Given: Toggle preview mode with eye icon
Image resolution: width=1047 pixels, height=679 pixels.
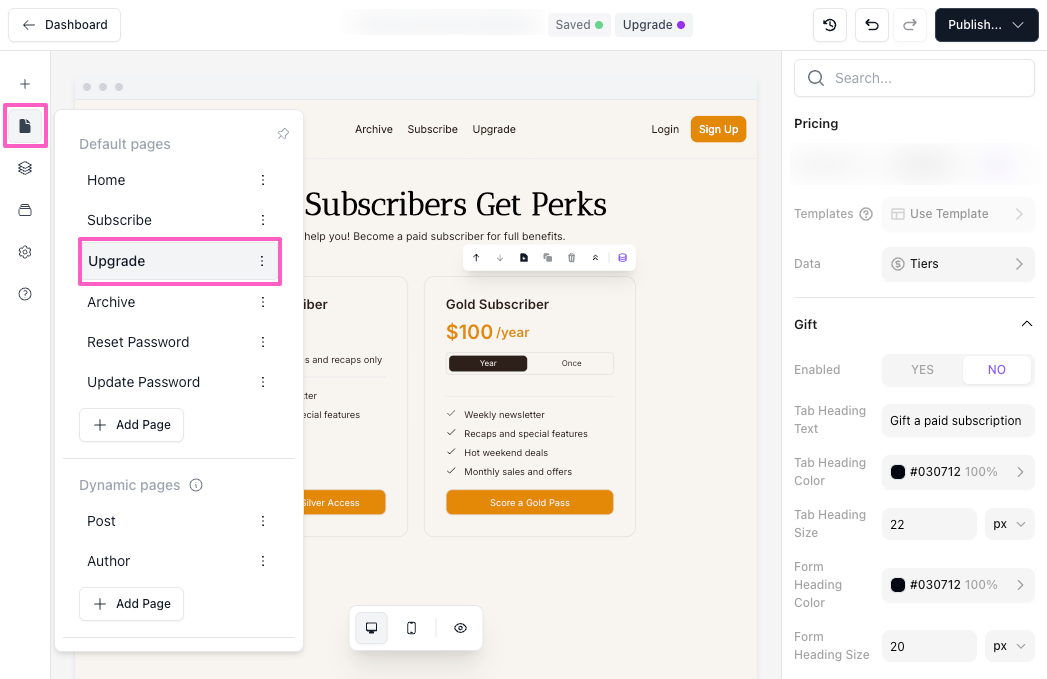Looking at the screenshot, I should (x=460, y=628).
